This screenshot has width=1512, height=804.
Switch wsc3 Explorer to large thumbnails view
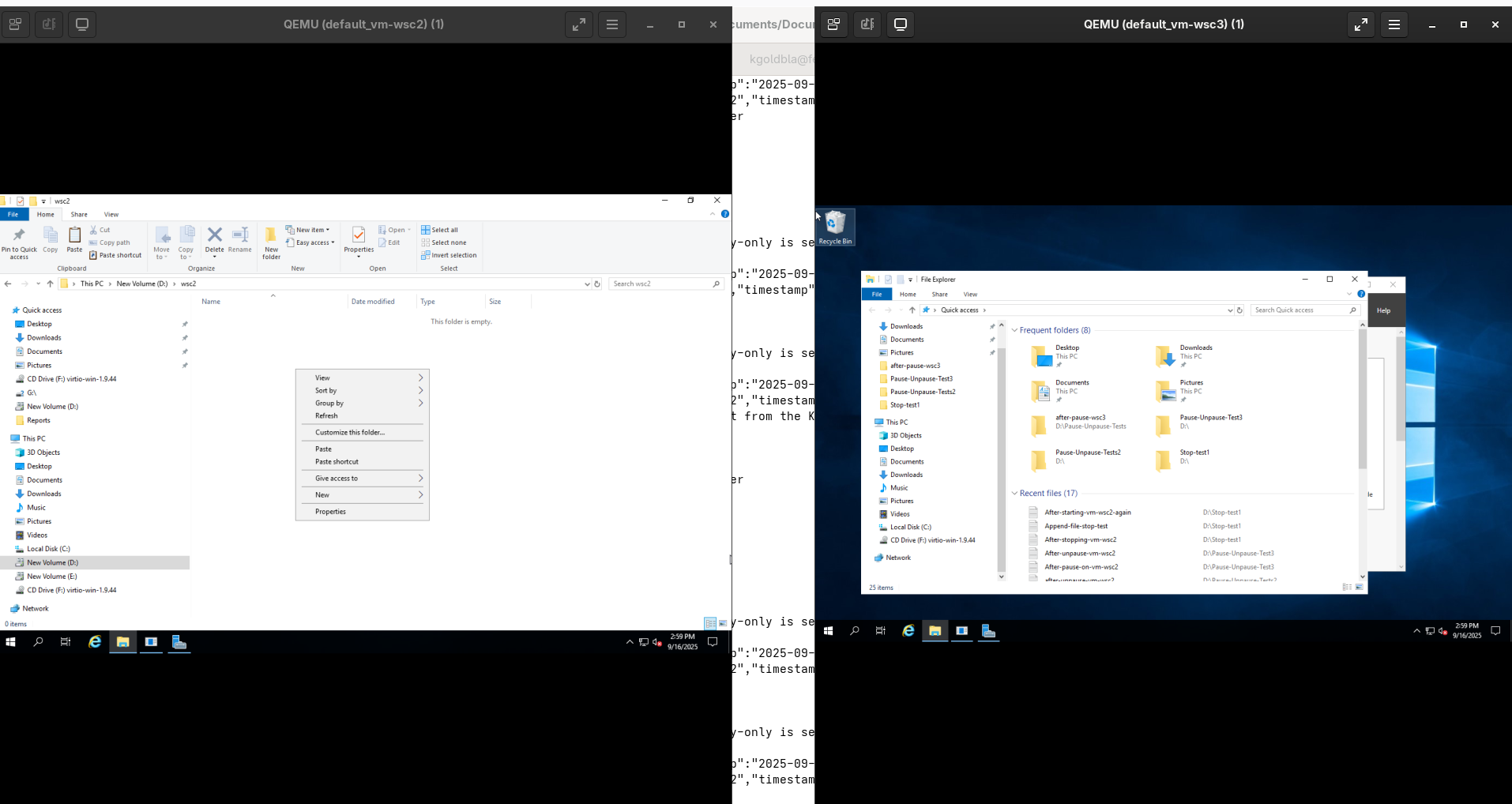(1360, 588)
